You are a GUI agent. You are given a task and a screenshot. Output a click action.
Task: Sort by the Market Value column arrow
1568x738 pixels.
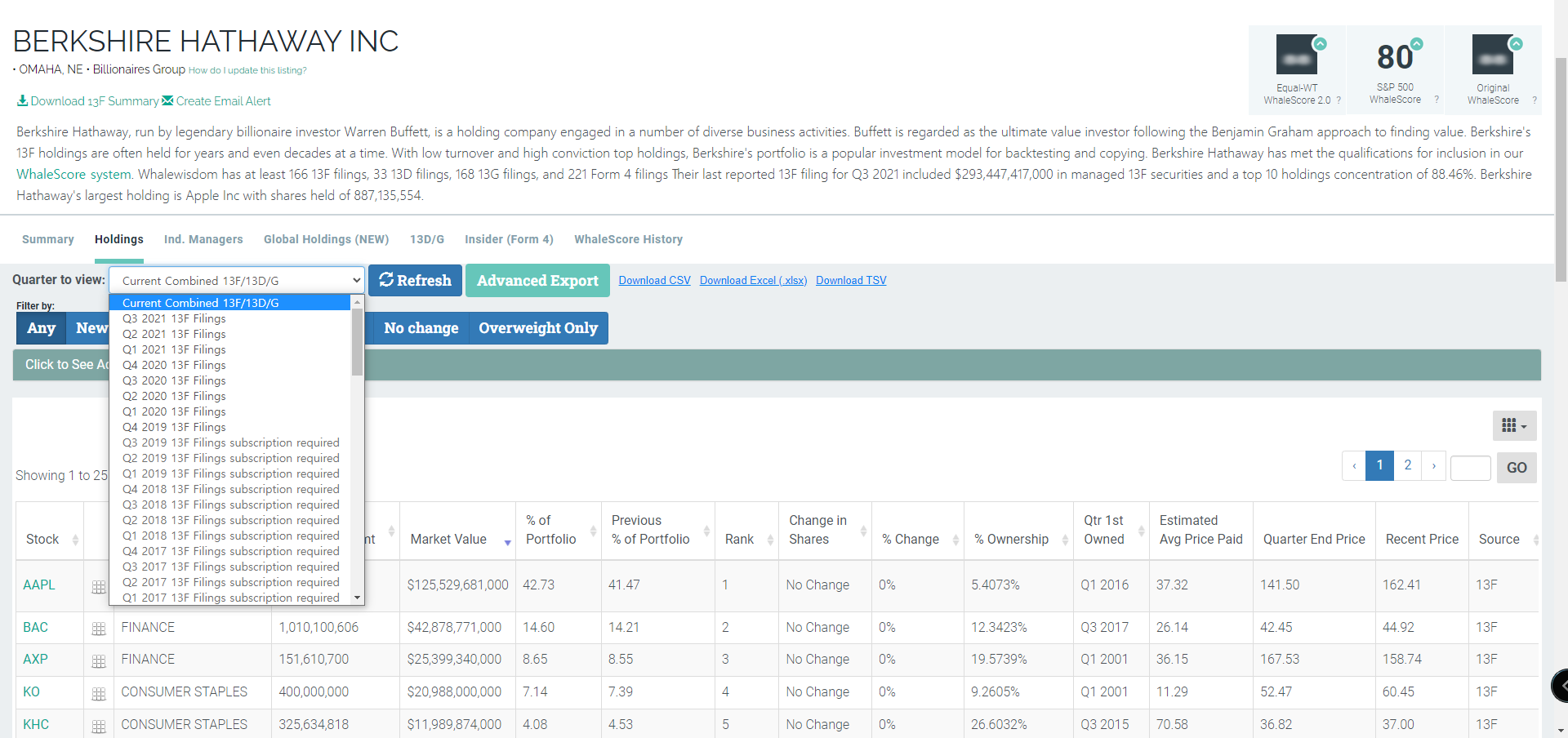tap(507, 543)
